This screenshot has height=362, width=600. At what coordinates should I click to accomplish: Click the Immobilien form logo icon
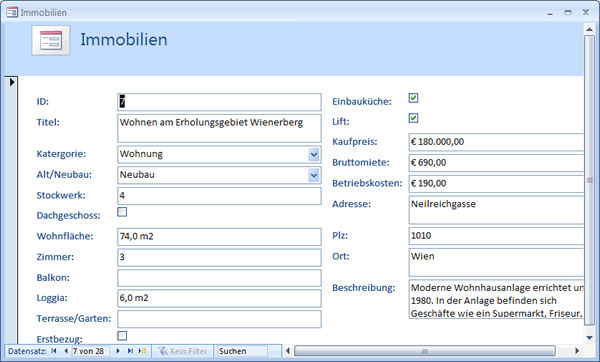point(51,40)
